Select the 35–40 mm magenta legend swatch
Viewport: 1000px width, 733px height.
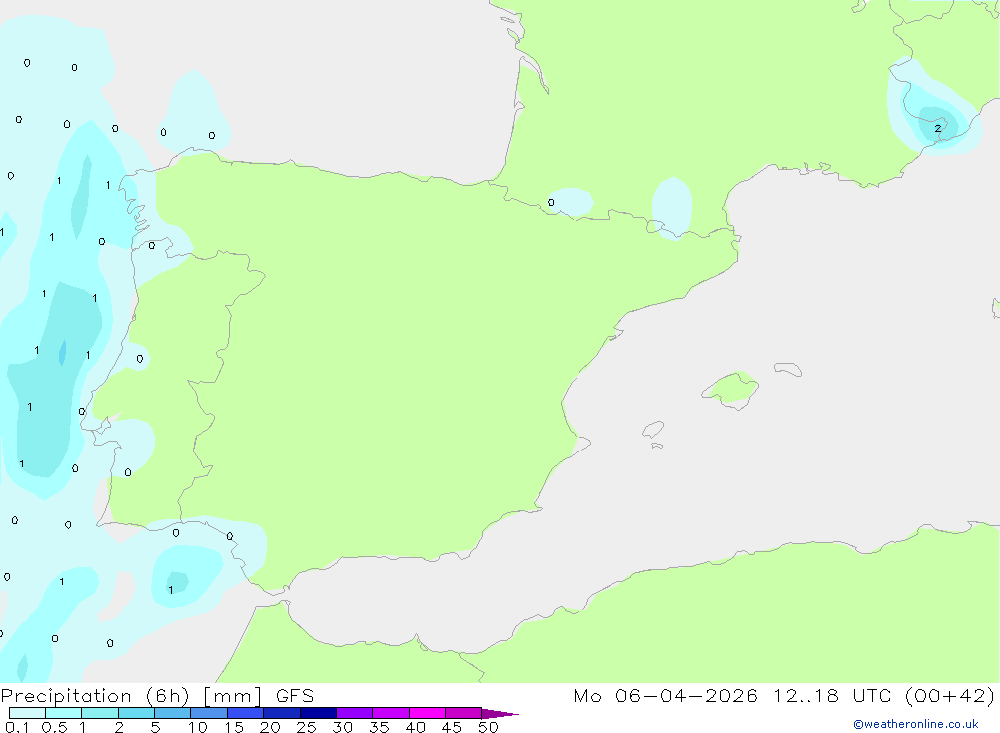(390, 713)
